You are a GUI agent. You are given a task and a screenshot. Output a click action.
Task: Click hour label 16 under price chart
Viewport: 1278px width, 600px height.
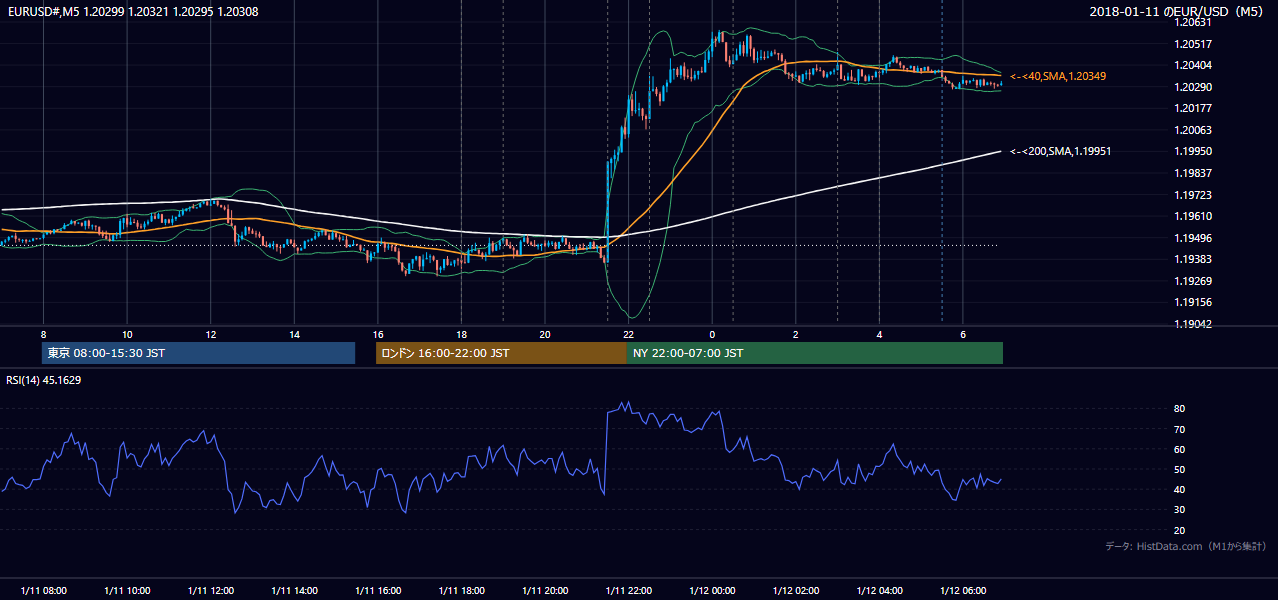coord(377,334)
